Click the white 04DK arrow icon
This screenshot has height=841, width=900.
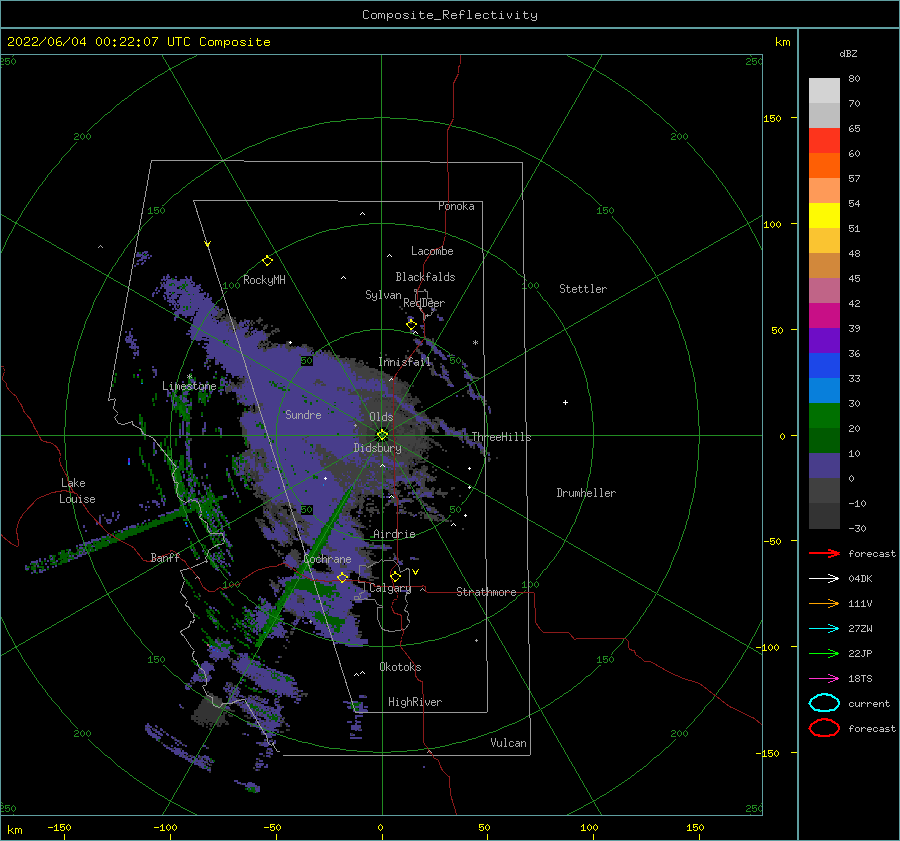824,579
